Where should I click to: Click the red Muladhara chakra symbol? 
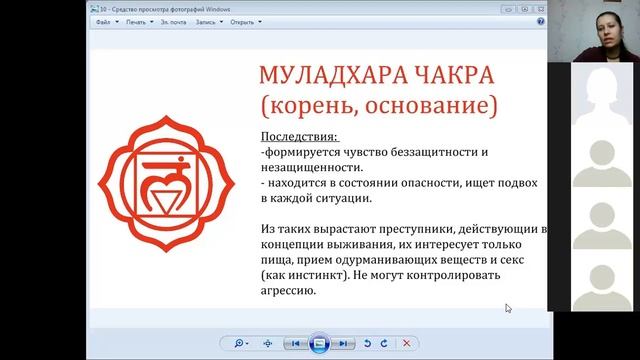pos(166,184)
